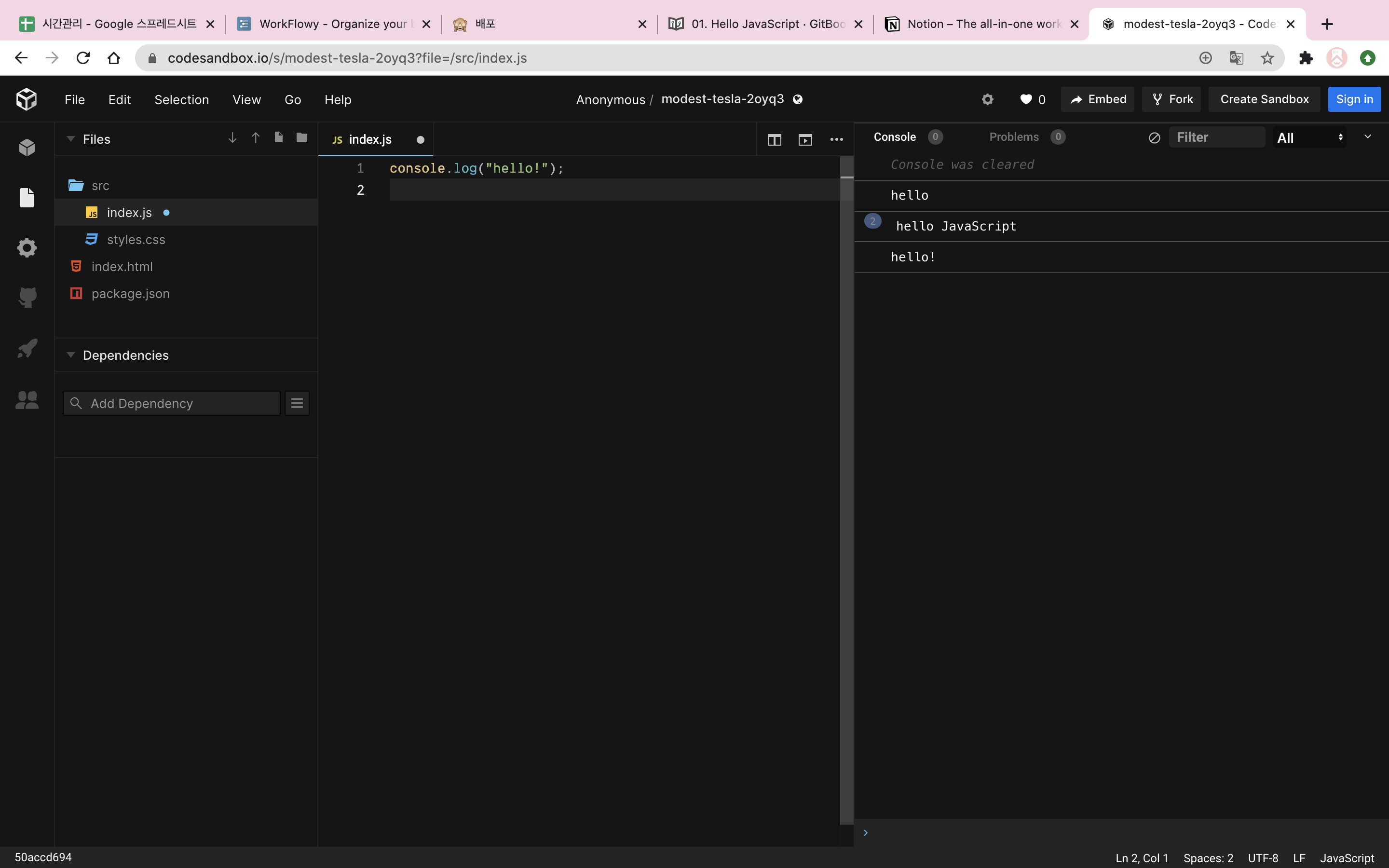Switch to Notion browser tab
This screenshot has height=868, width=1389.
[x=981, y=24]
